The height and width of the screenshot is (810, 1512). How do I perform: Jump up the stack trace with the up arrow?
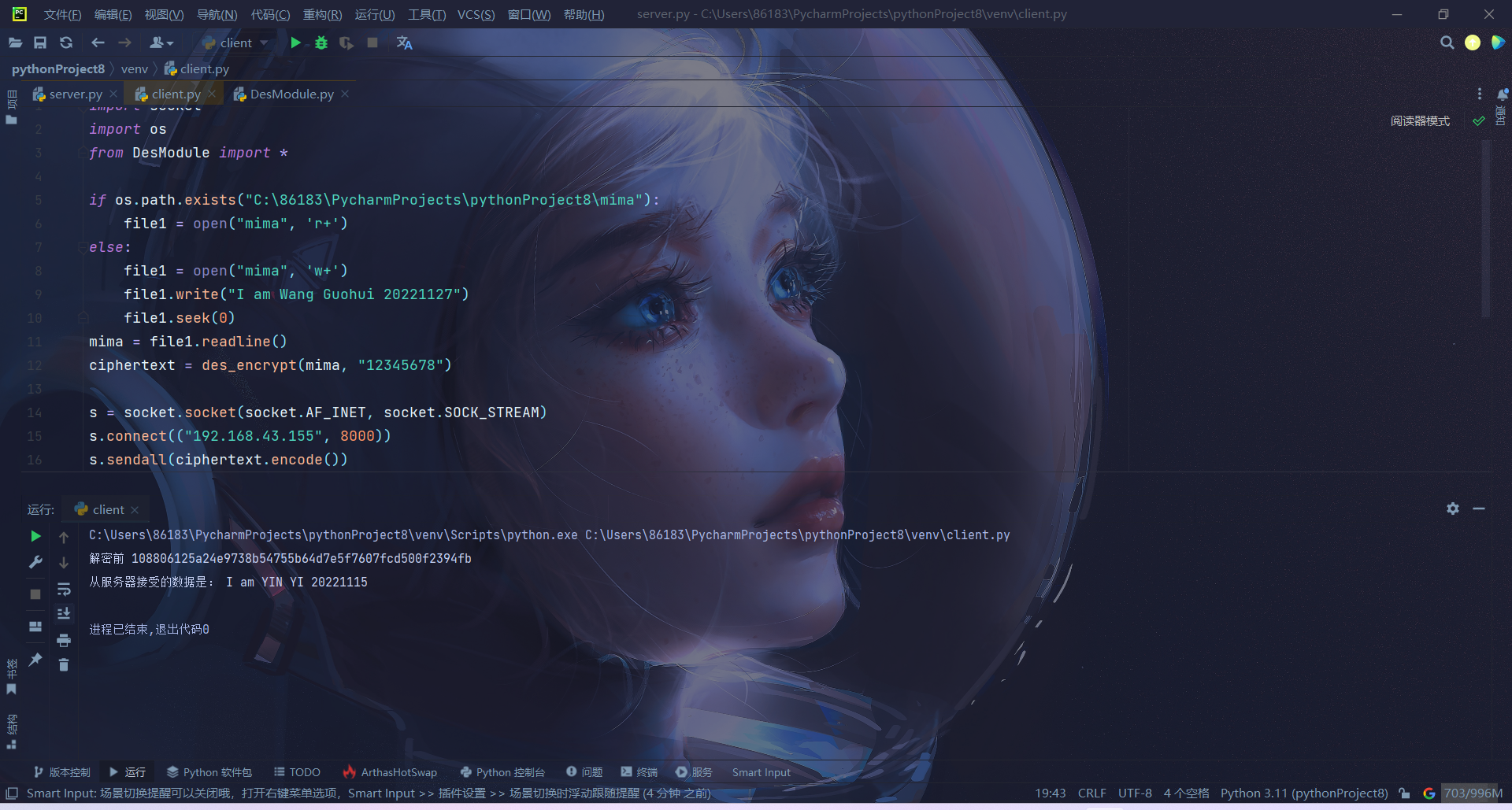point(64,537)
